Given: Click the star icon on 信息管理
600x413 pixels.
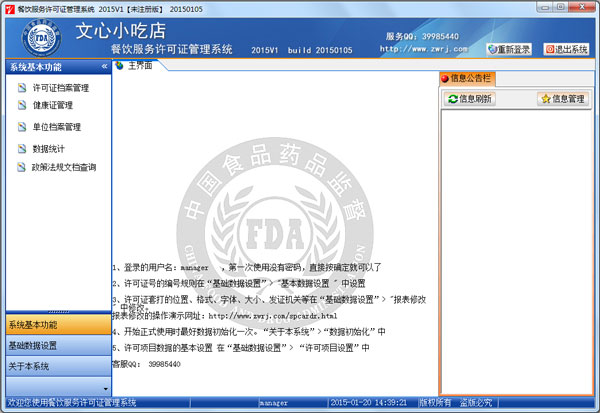Looking at the screenshot, I should tap(546, 99).
